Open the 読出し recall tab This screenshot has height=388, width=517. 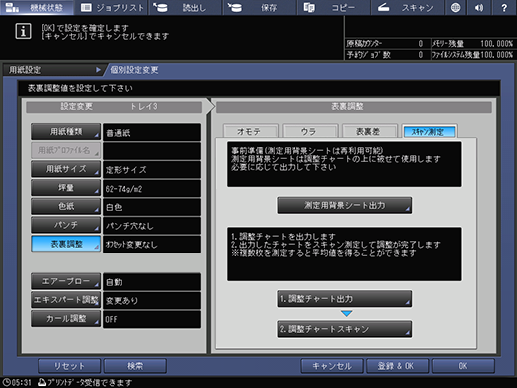click(185, 7)
